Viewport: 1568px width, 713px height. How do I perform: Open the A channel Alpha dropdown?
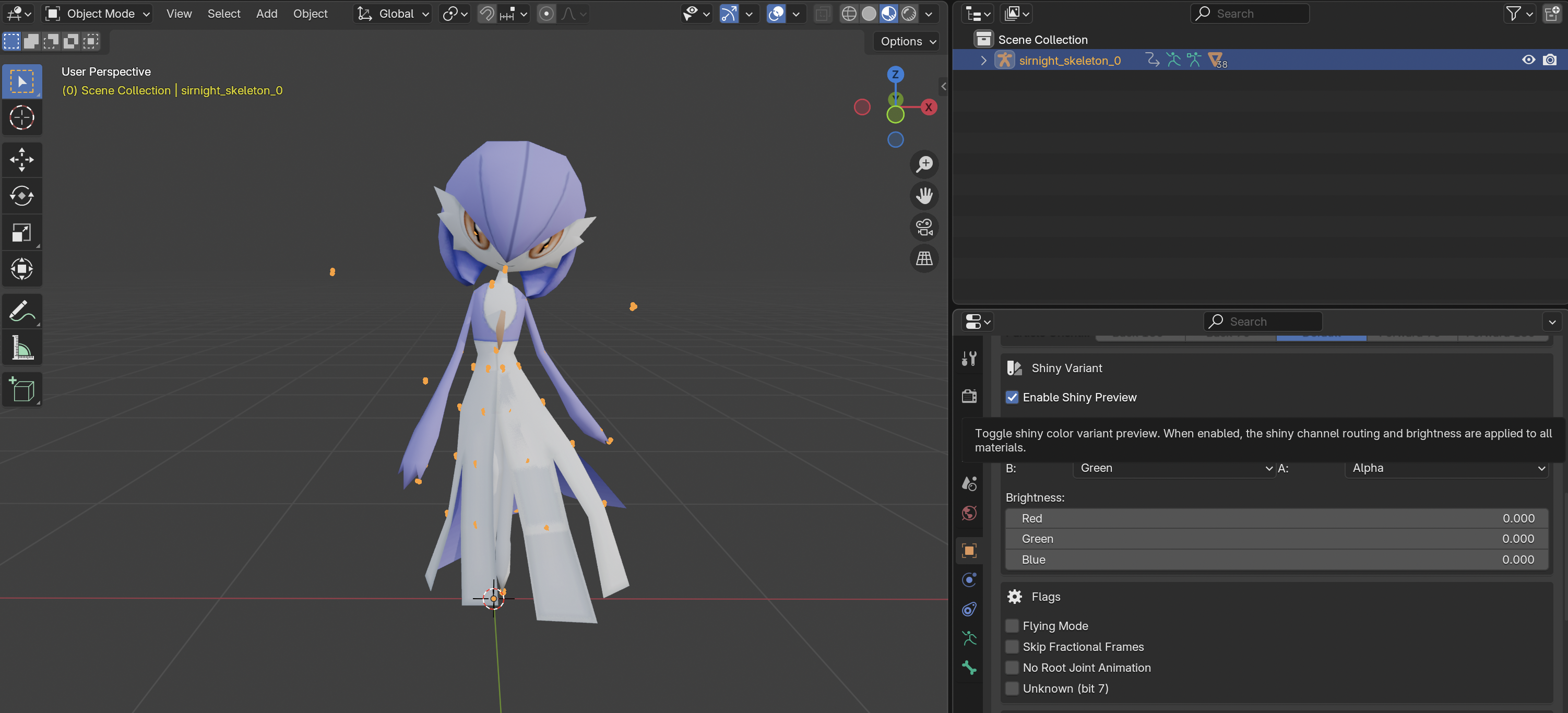click(x=1446, y=468)
